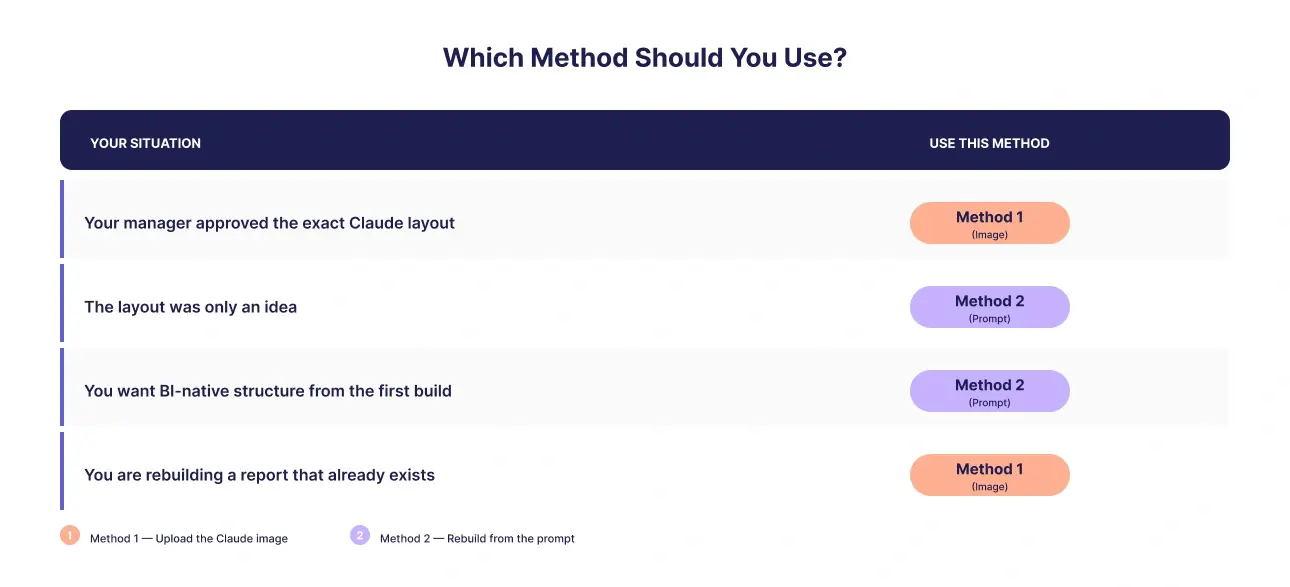Click 'You want BI-native structure from the first build'
This screenshot has height=587, width=1290.
[268, 391]
